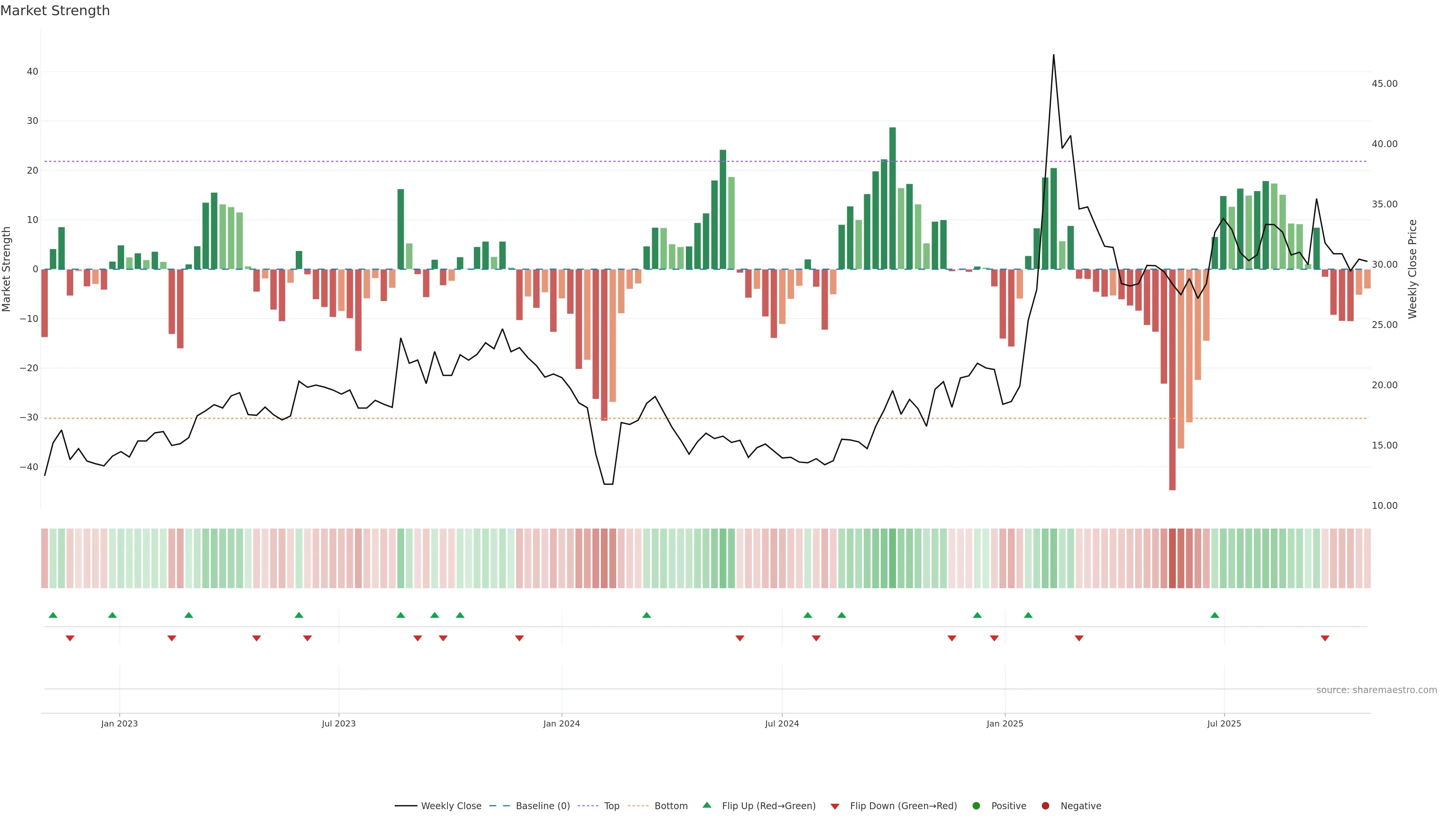This screenshot has height=819, width=1456.
Task: Click the Positive green circle legend icon
Action: point(976,805)
